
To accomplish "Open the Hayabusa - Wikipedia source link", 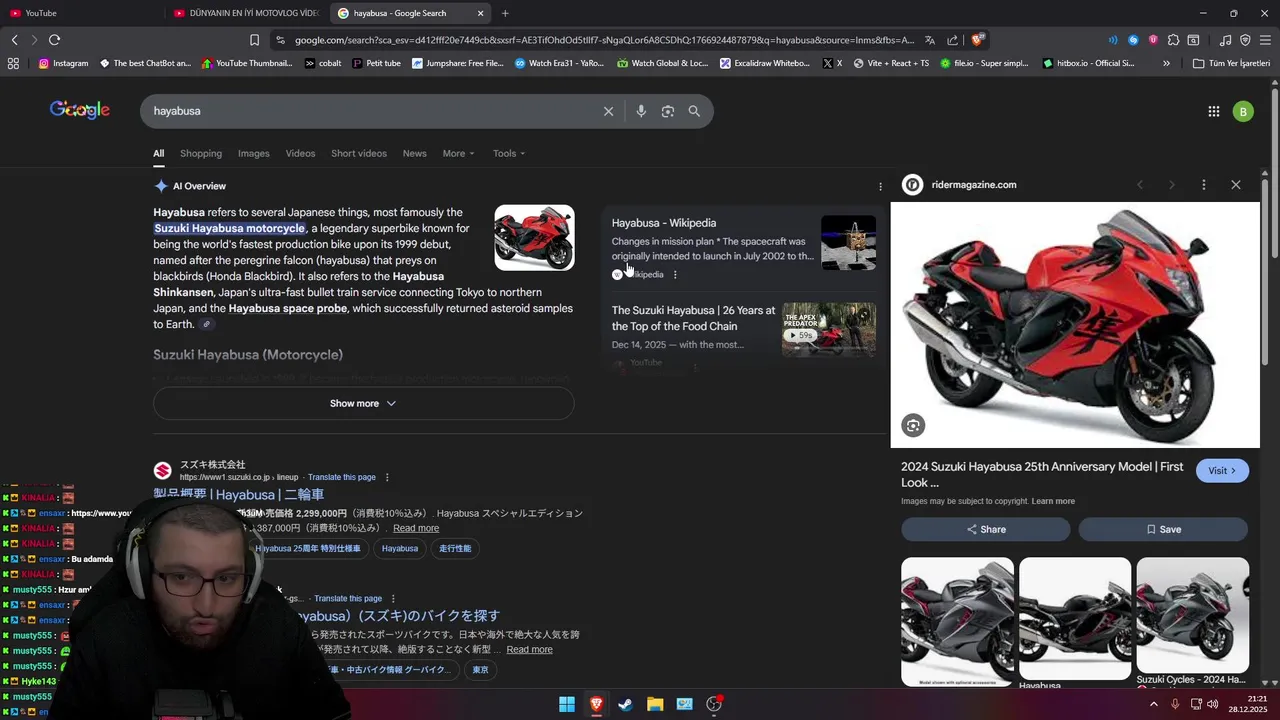I will 664,223.
